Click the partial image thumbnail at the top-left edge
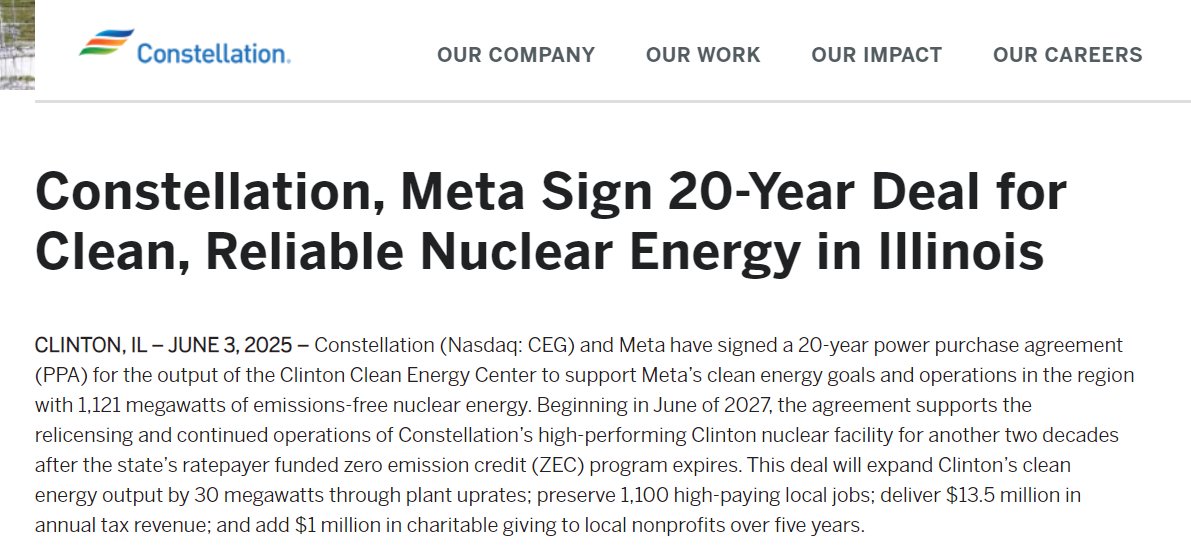 [x=17, y=45]
